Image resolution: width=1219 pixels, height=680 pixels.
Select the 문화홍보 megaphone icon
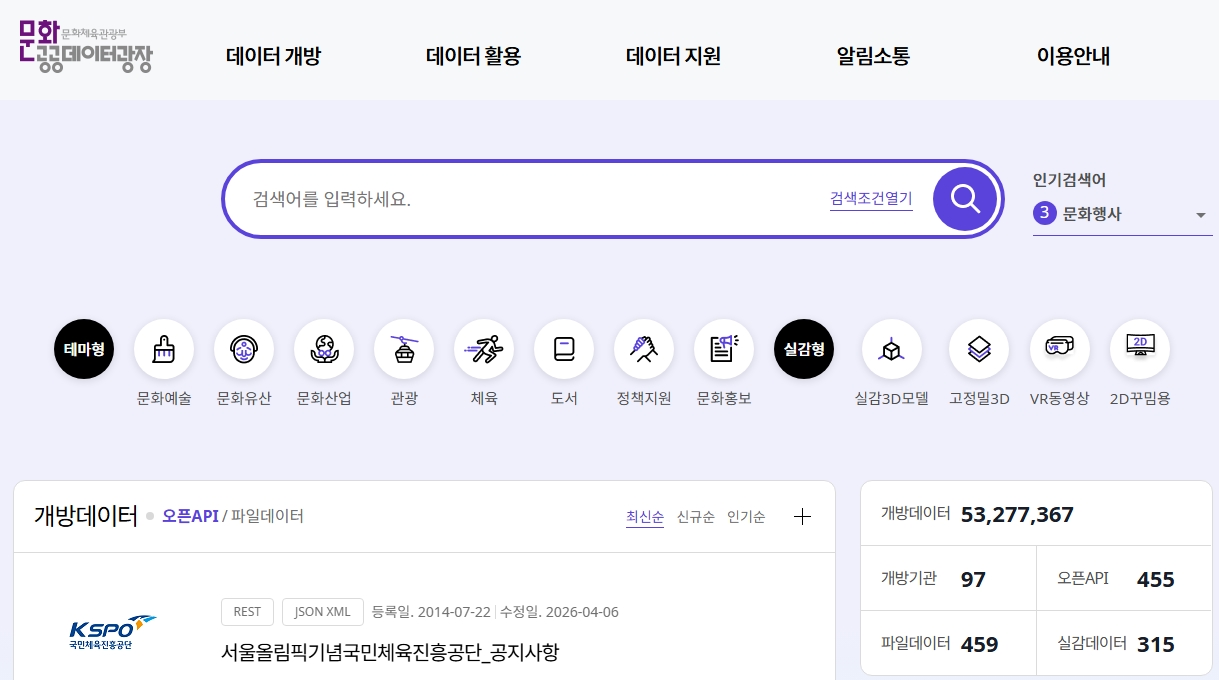point(724,349)
